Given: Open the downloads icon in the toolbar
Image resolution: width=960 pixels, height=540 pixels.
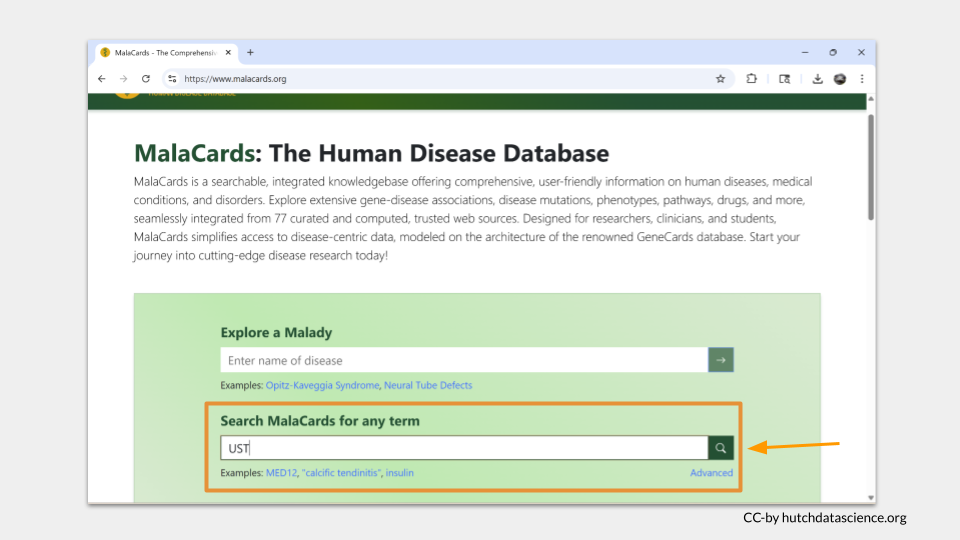Looking at the screenshot, I should [x=817, y=79].
